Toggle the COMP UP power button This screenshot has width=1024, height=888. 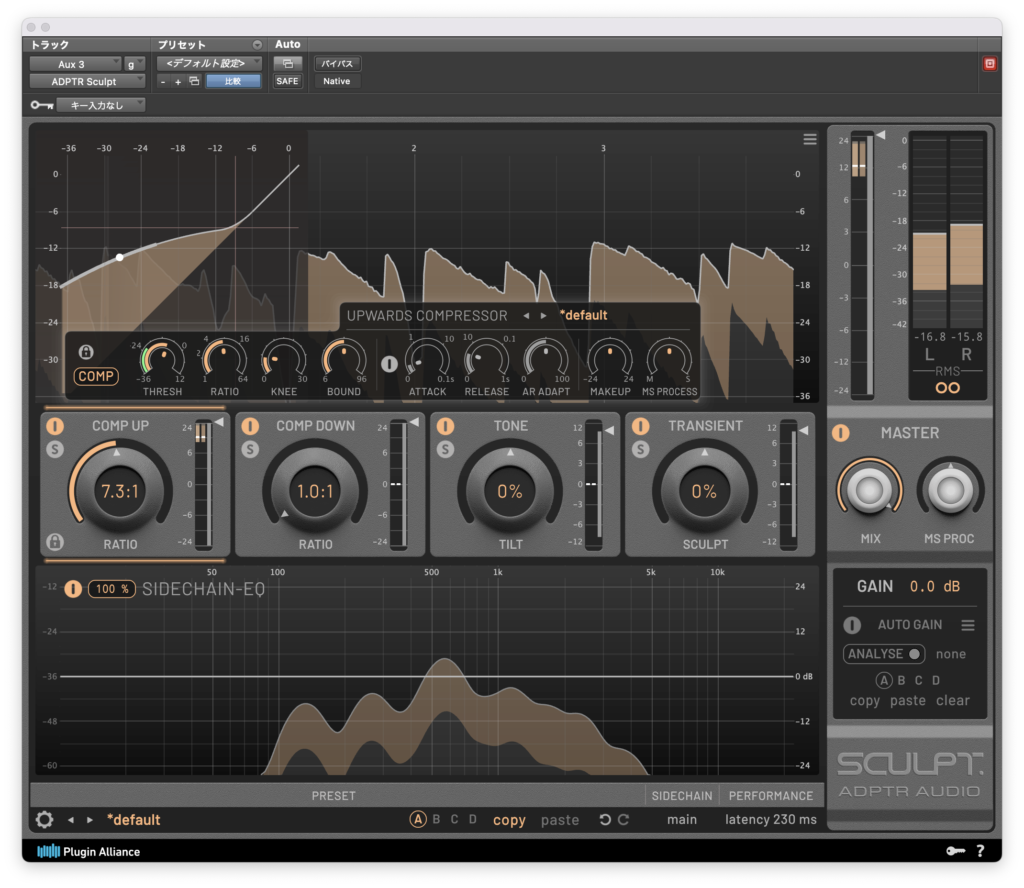pos(55,426)
